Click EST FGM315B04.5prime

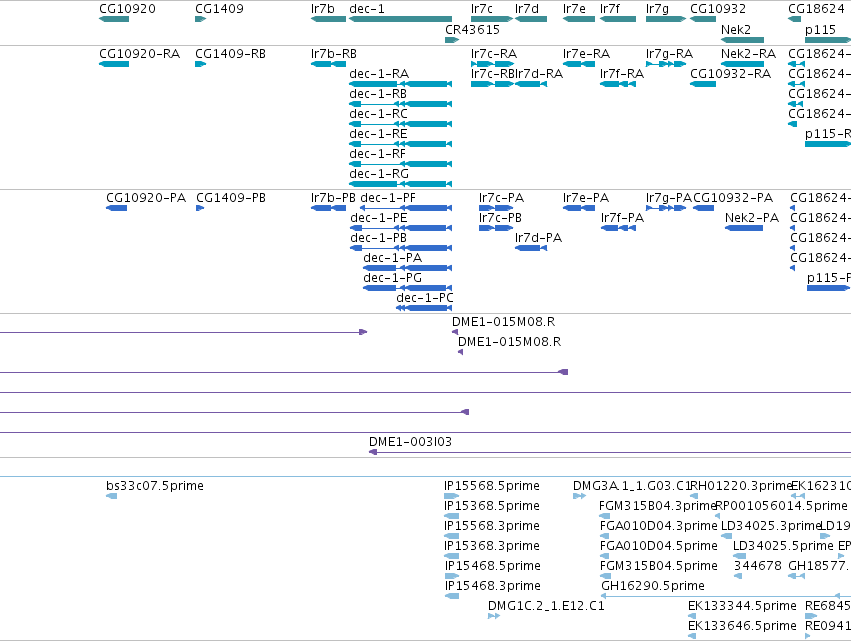coord(605,576)
